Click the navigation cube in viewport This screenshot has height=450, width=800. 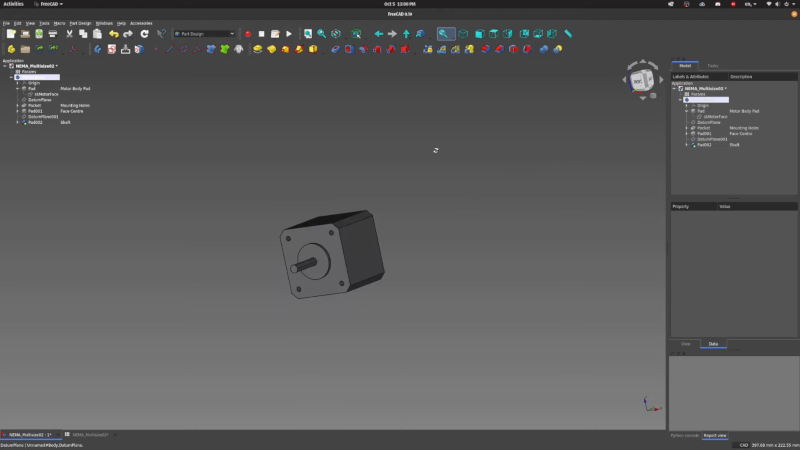[637, 81]
